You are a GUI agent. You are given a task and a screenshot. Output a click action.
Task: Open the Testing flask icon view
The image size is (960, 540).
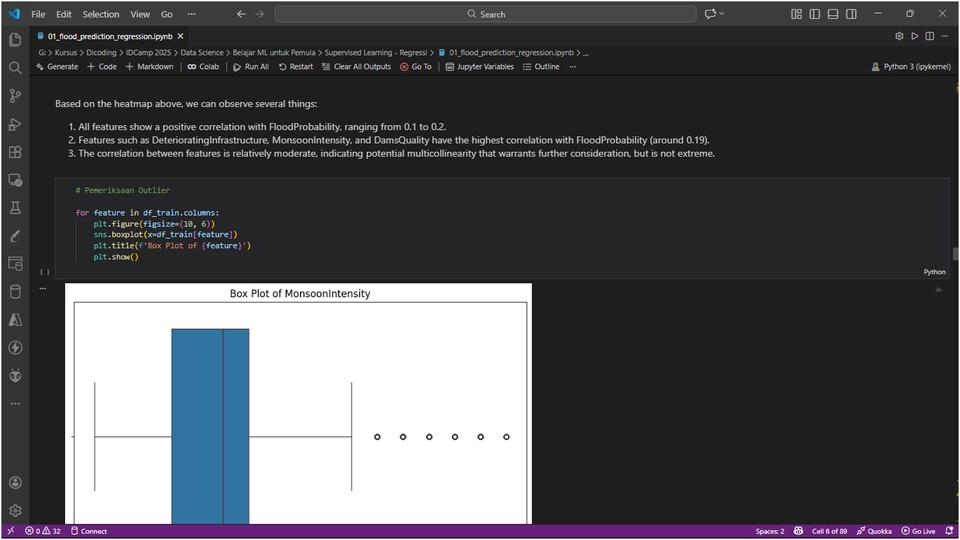click(x=15, y=208)
